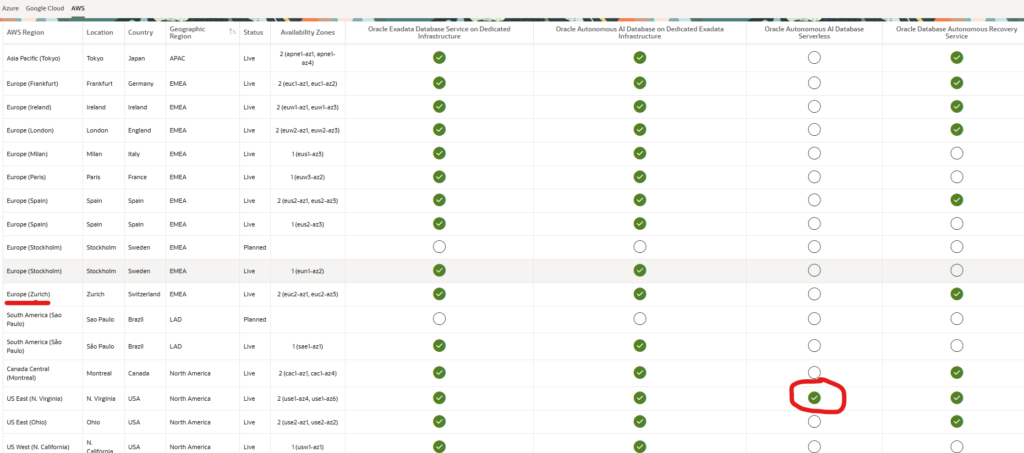Click N. Virginia row Serverless check icon
Image resolution: width=1024 pixels, height=453 pixels.
(814, 398)
